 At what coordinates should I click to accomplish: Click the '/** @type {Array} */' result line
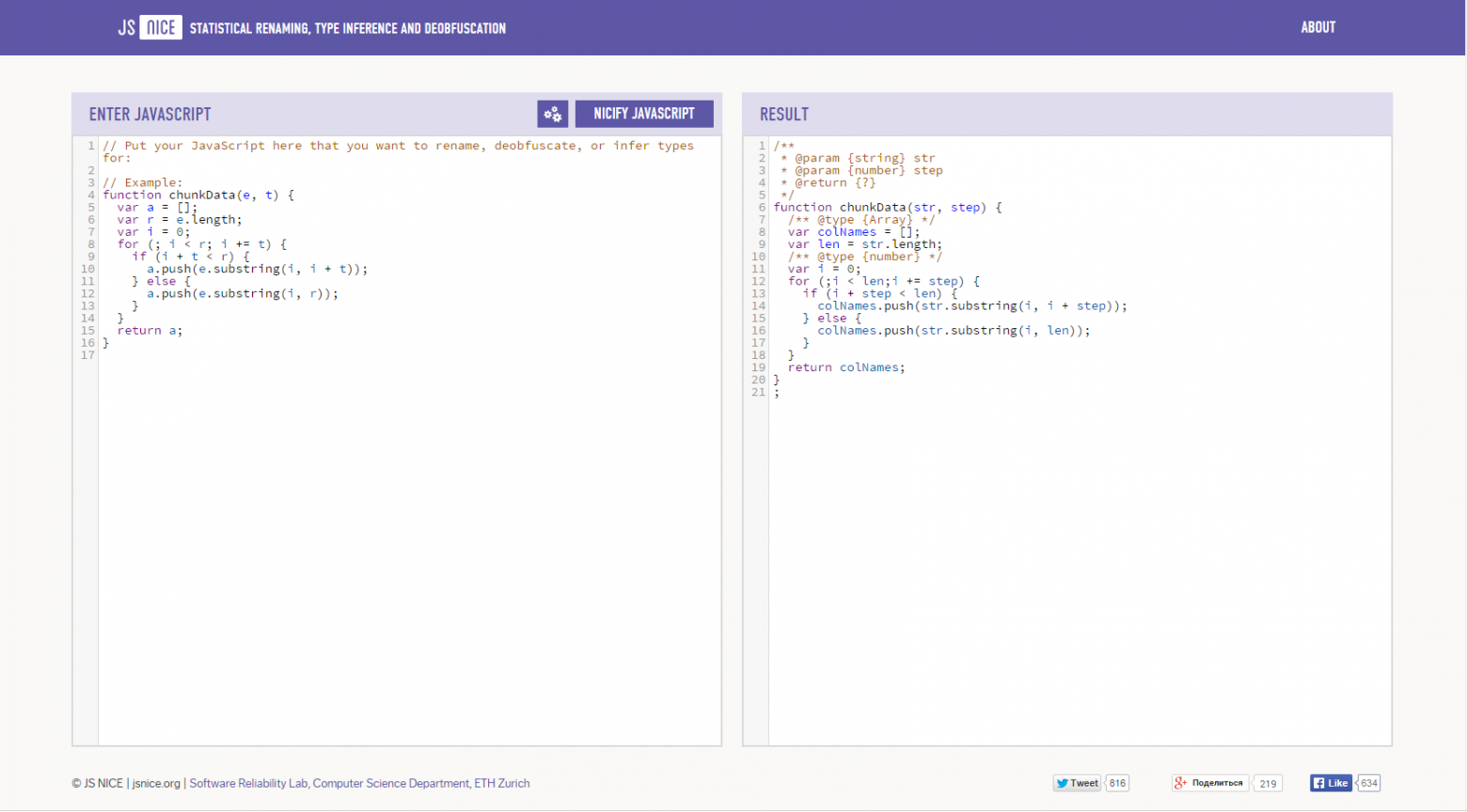click(x=861, y=220)
